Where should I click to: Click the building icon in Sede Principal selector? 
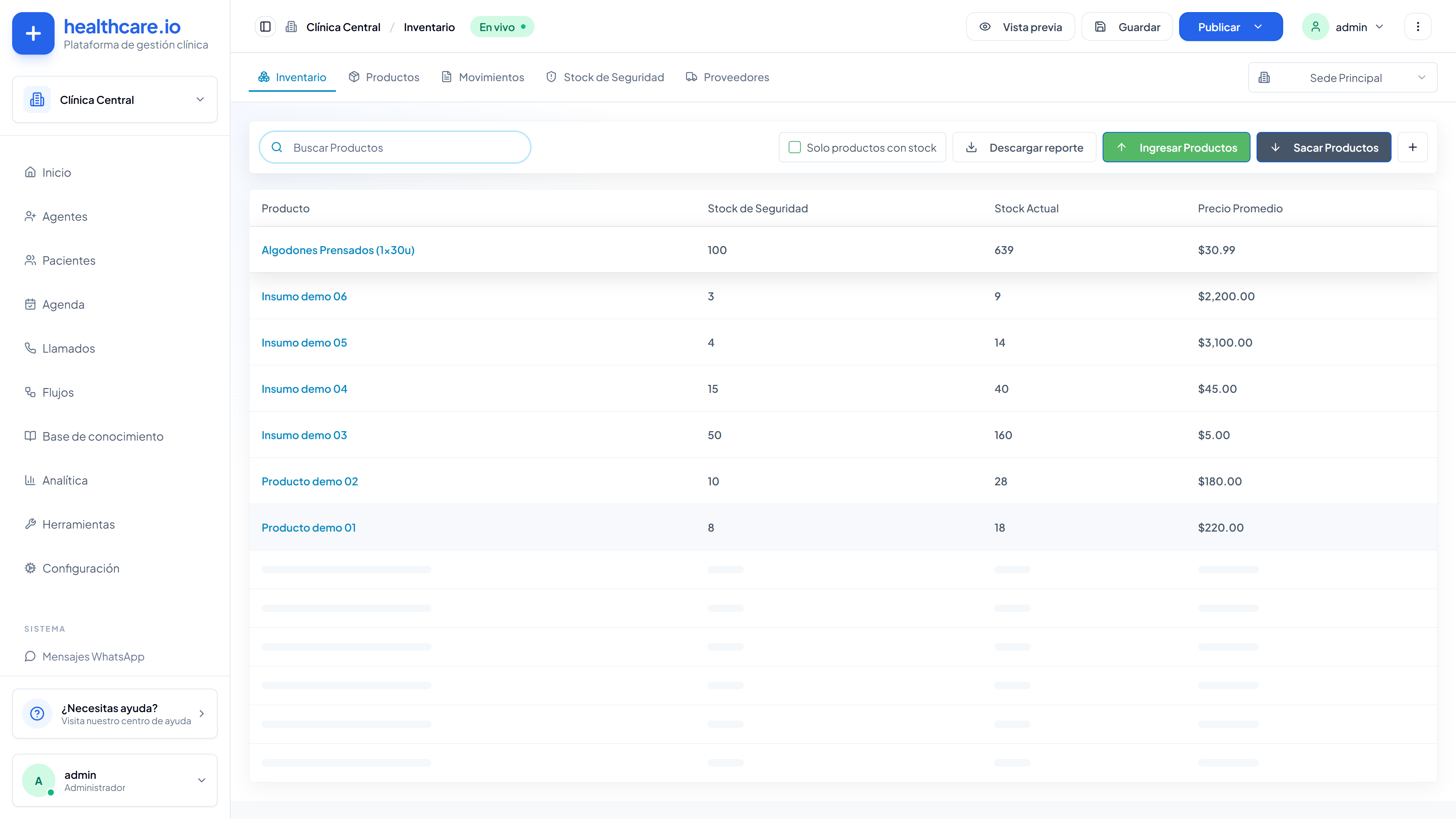pos(1265,77)
